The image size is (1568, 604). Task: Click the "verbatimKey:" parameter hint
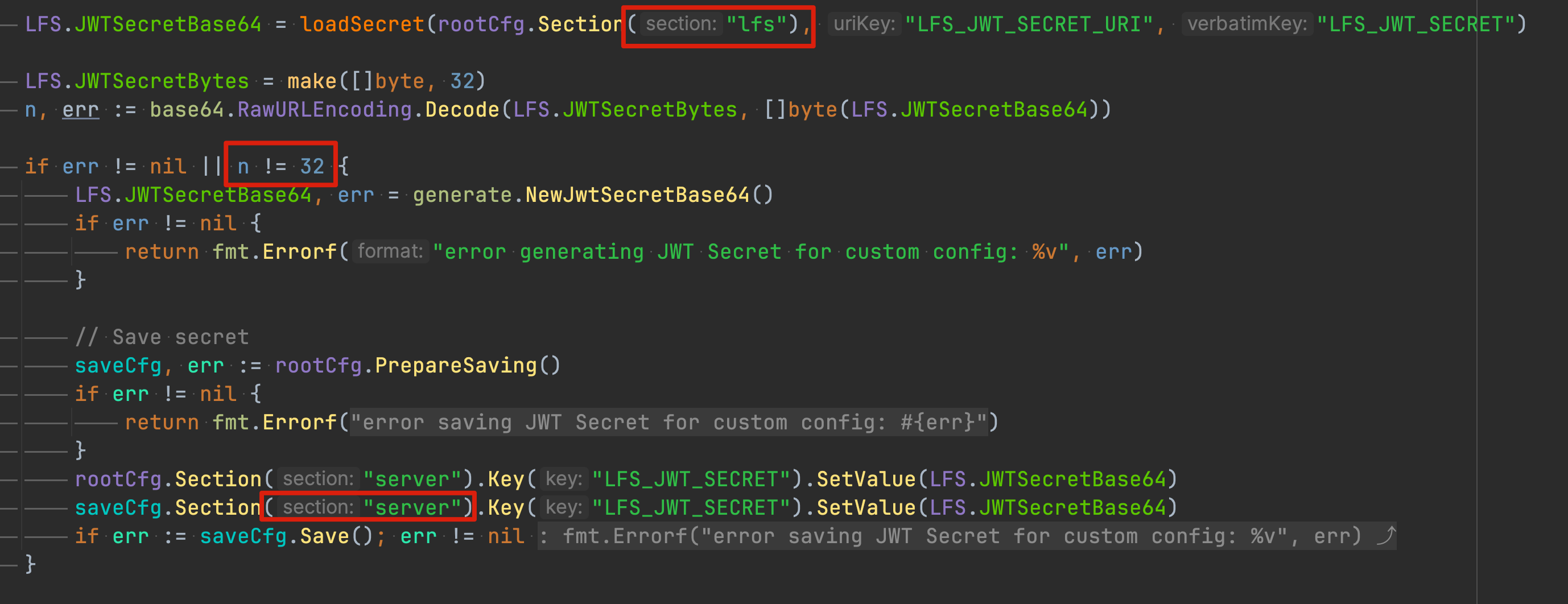(x=1247, y=24)
